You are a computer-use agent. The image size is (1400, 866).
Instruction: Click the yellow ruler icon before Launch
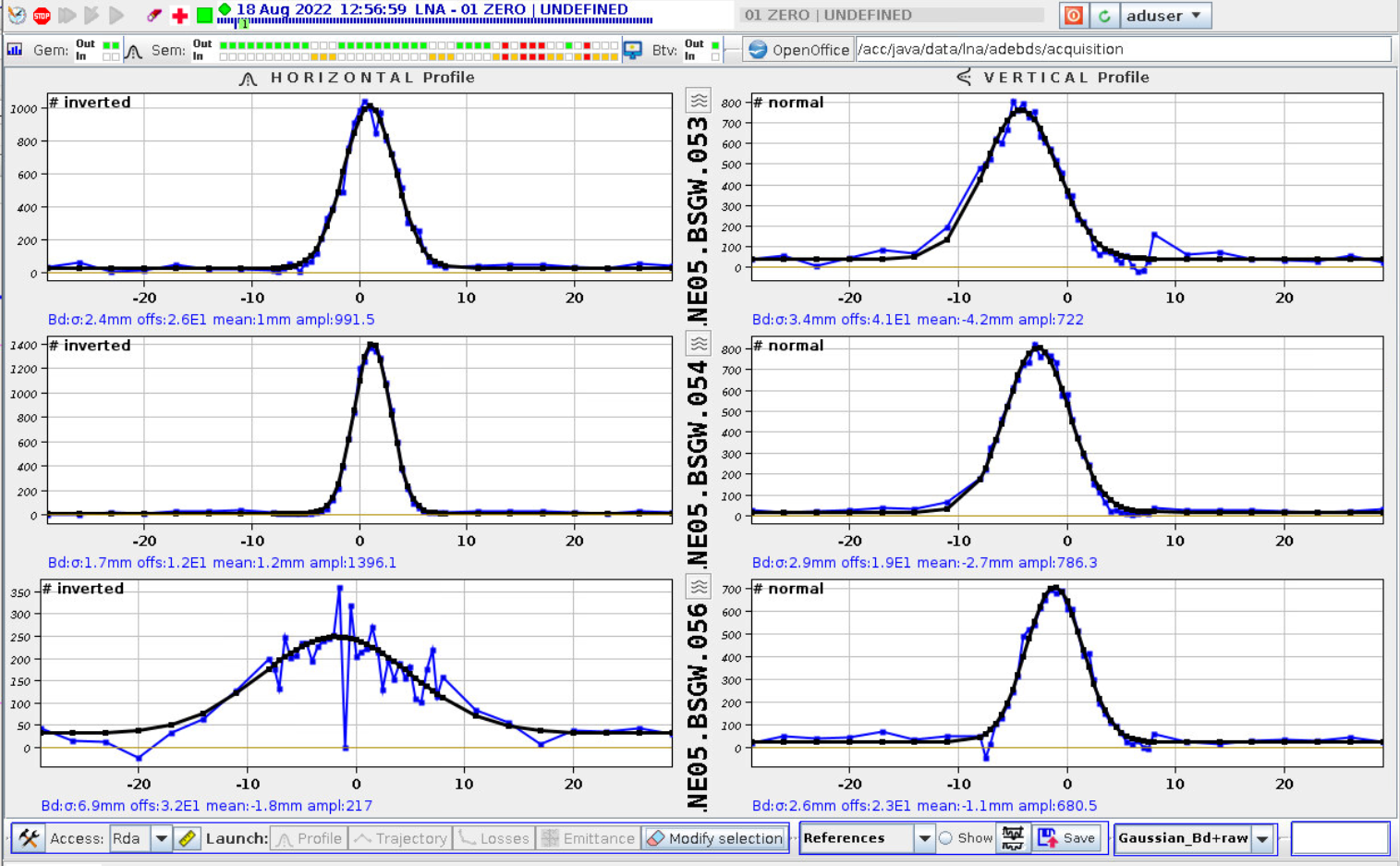click(188, 838)
